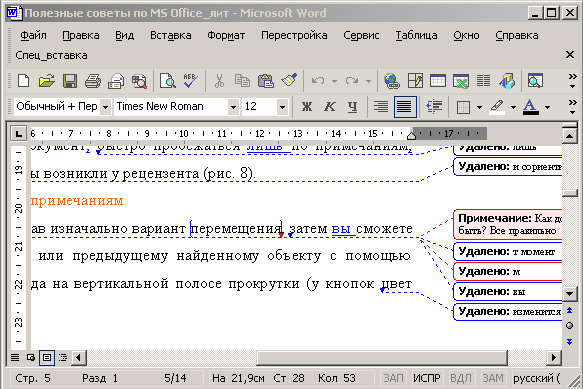
Task: Align text to the right
Action: click(381, 107)
